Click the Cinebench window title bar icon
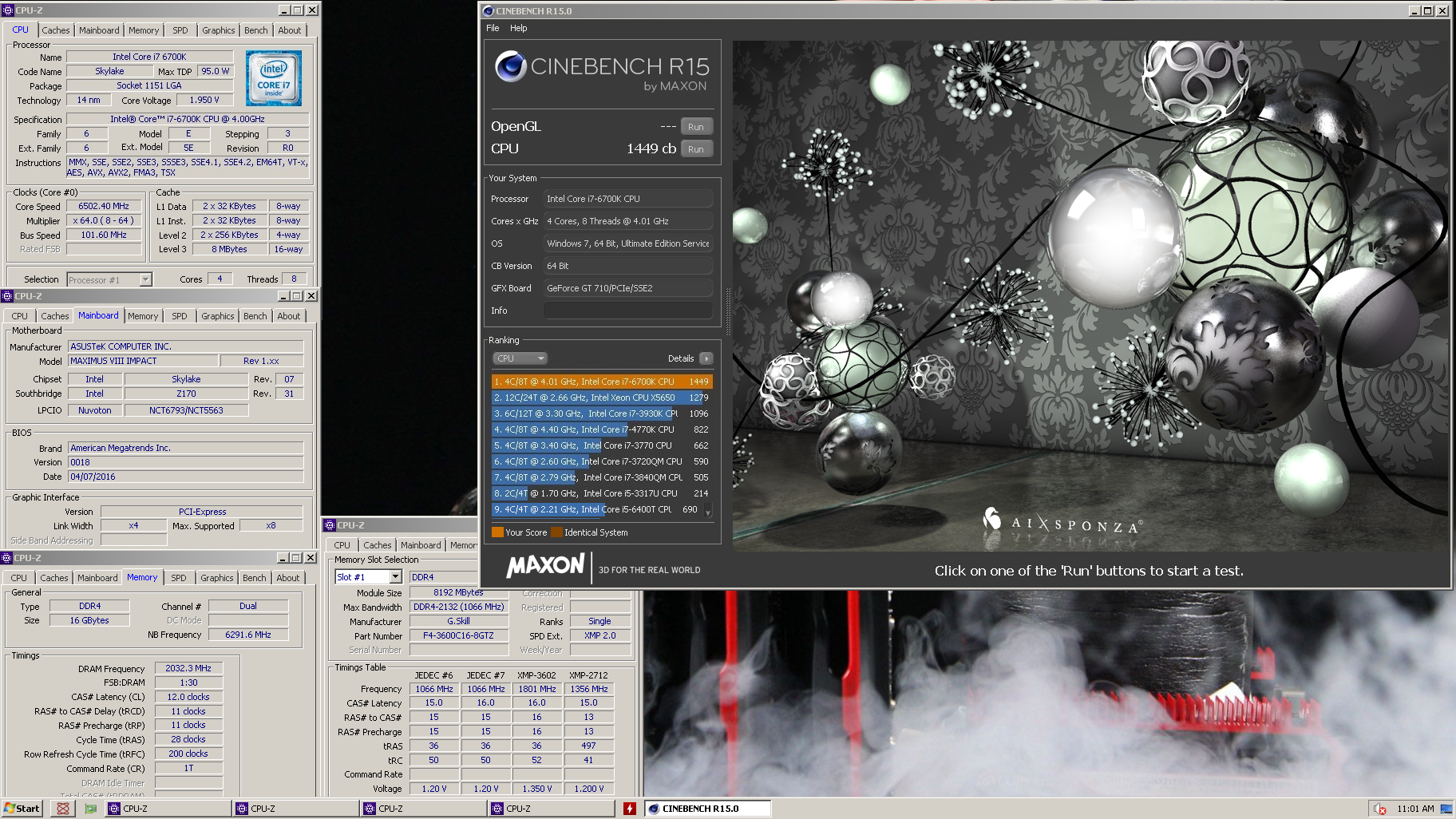This screenshot has width=1456, height=819. [489, 11]
